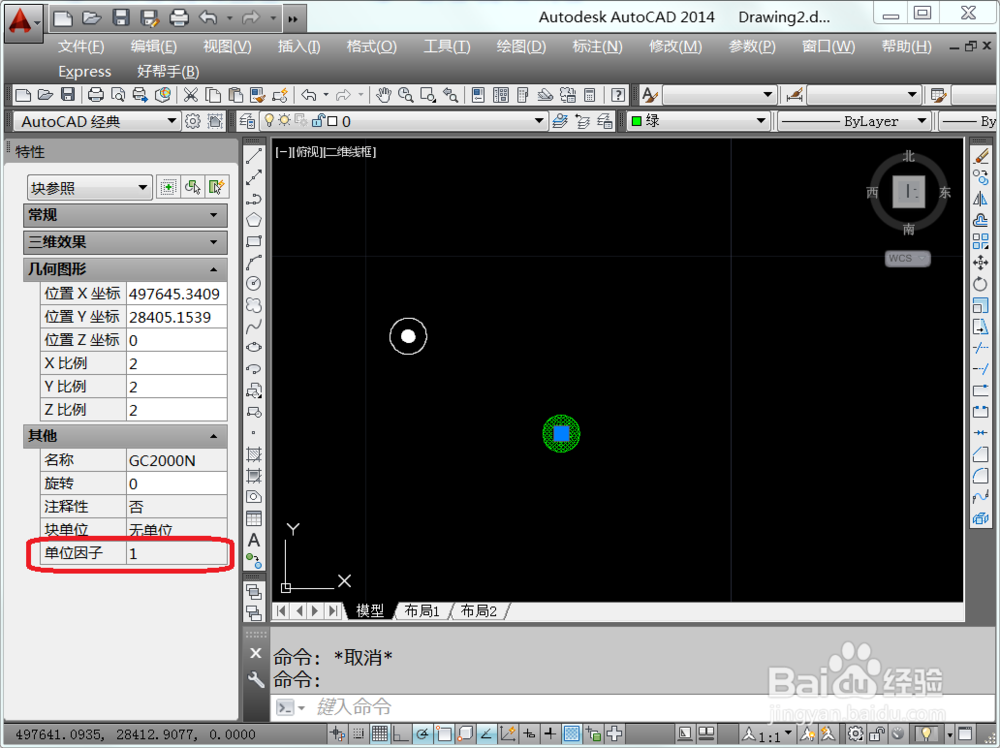
Task: Select the Polygon draw tool
Action: pyautogui.click(x=254, y=219)
